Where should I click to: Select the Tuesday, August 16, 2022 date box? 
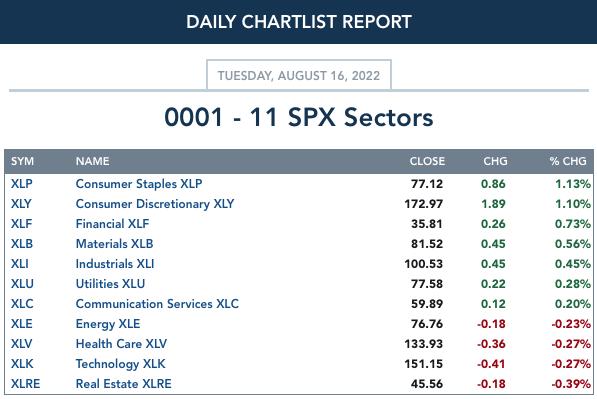pyautogui.click(x=299, y=75)
